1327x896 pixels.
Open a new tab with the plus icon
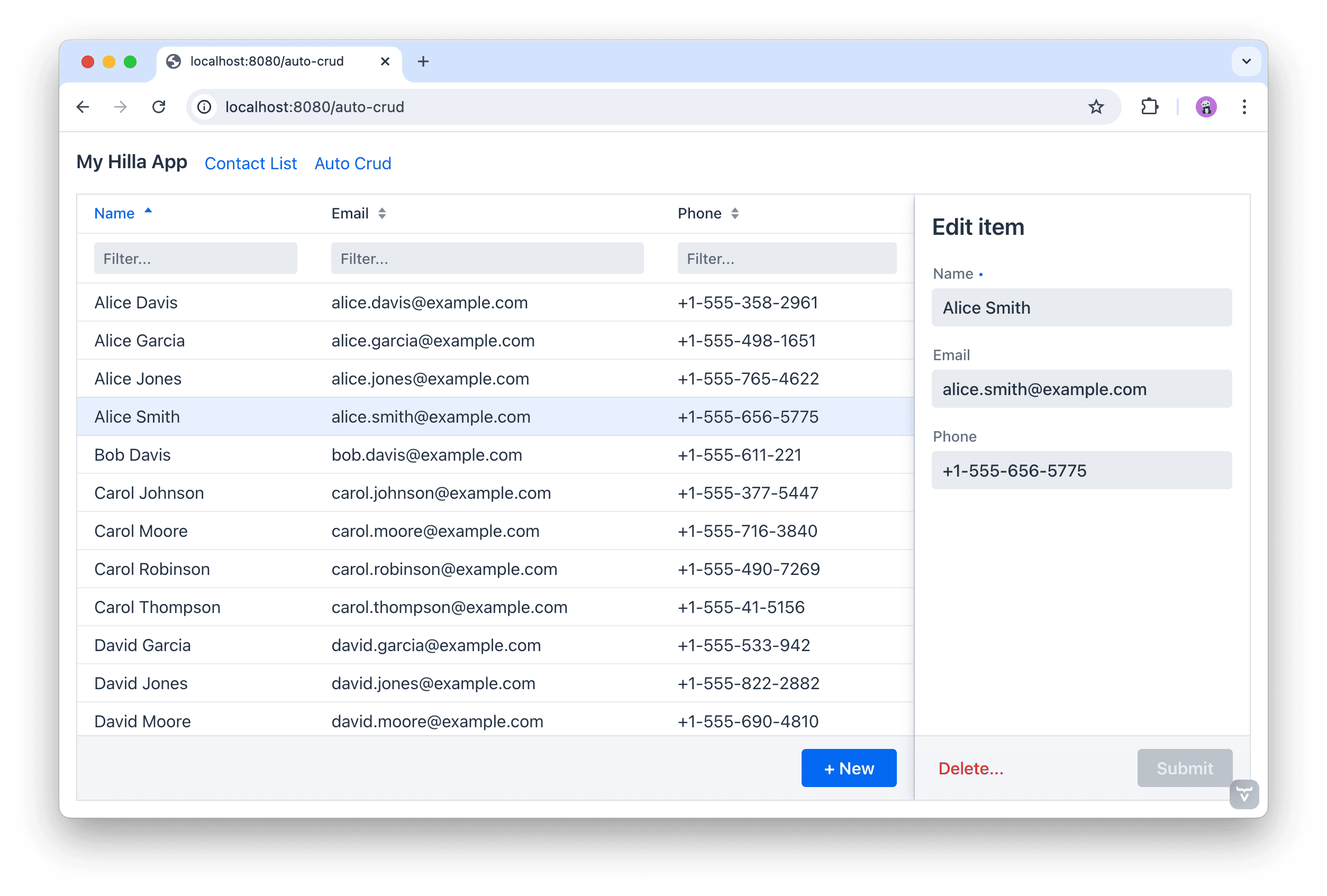pyautogui.click(x=423, y=61)
